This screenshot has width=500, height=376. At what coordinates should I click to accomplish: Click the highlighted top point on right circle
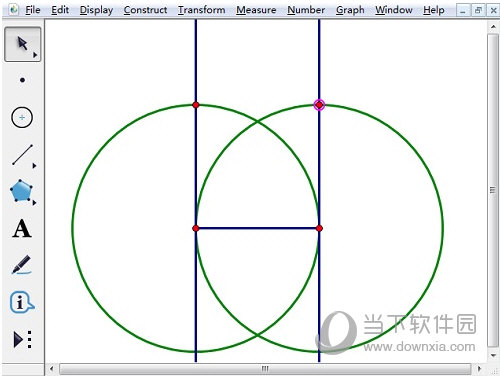(319, 105)
